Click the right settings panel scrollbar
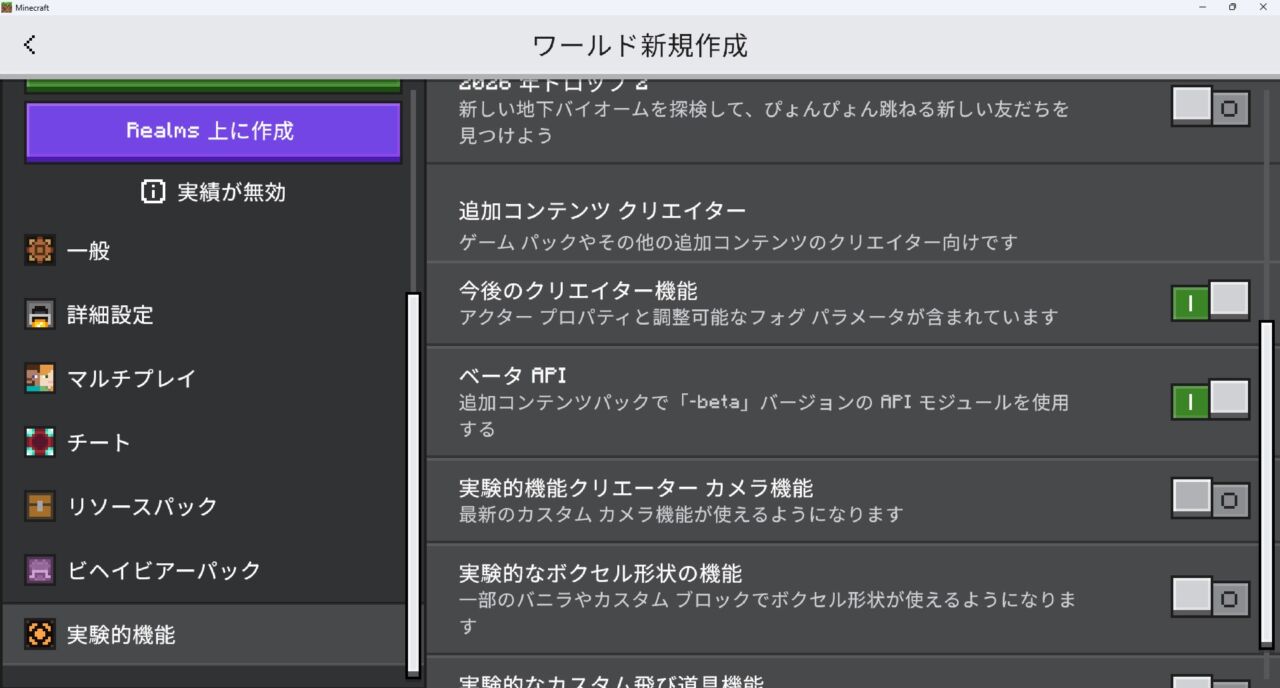The width and height of the screenshot is (1280, 688). [x=1266, y=484]
